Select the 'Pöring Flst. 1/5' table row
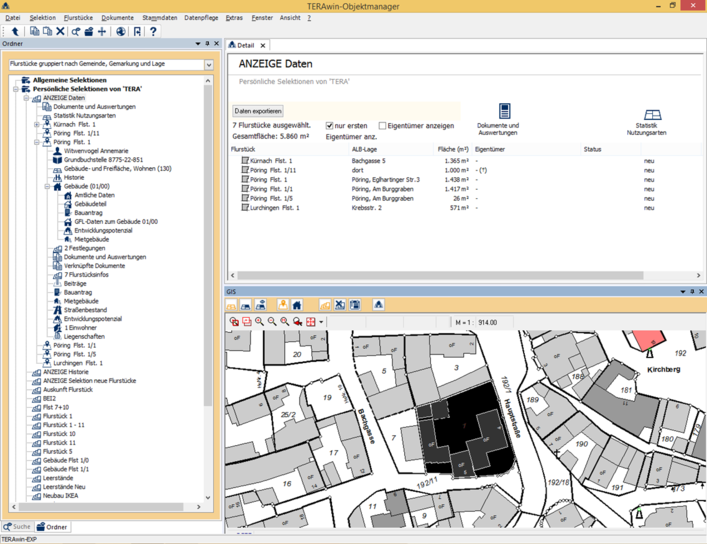707x544 pixels. click(x=273, y=198)
